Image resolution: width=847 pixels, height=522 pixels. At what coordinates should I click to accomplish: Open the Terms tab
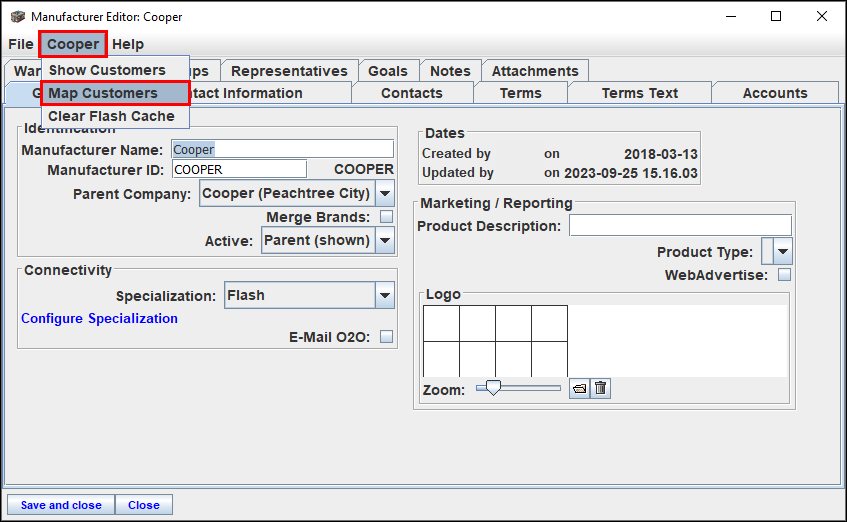point(521,93)
